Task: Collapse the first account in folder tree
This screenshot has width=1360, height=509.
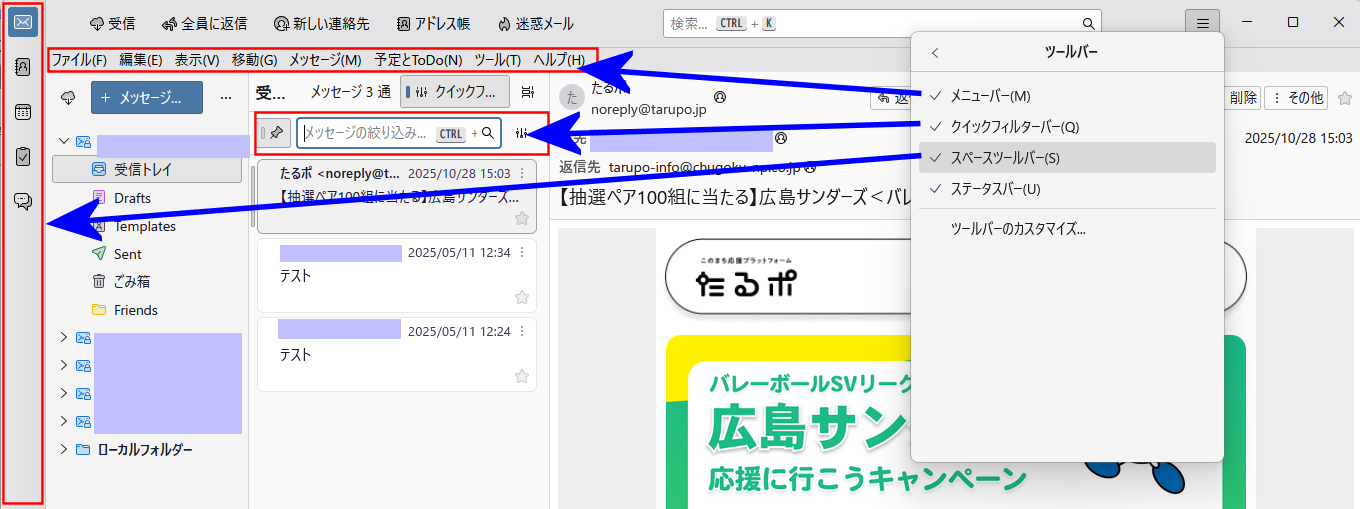Action: 64,142
